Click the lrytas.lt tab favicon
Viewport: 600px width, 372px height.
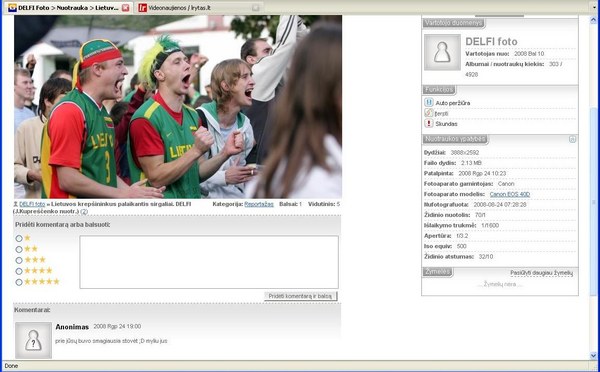[x=142, y=8]
